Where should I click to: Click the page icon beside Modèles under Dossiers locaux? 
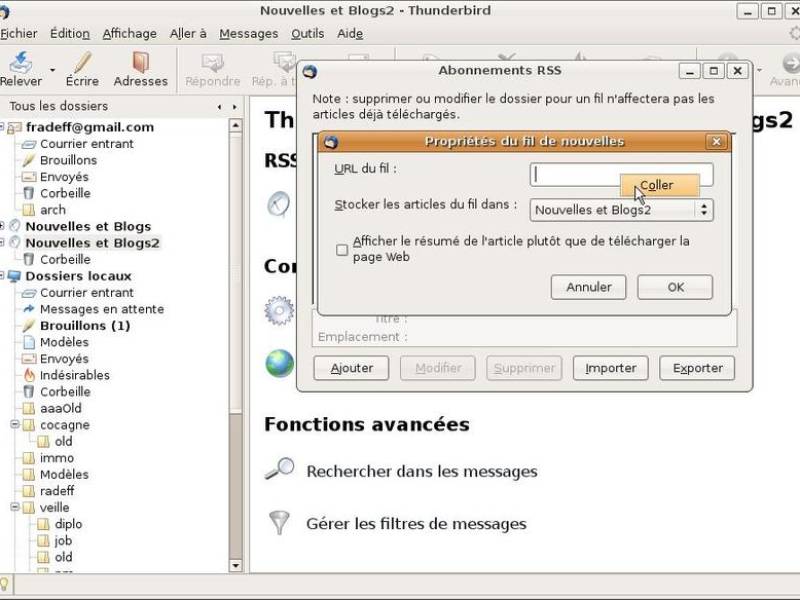(x=29, y=342)
